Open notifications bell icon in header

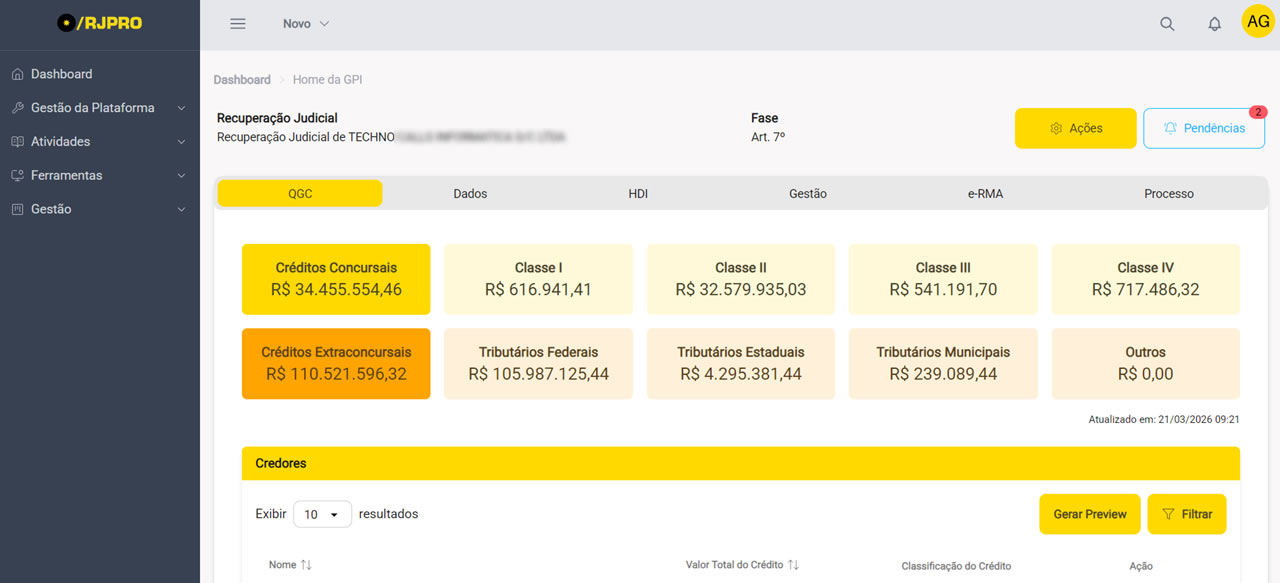[1214, 24]
